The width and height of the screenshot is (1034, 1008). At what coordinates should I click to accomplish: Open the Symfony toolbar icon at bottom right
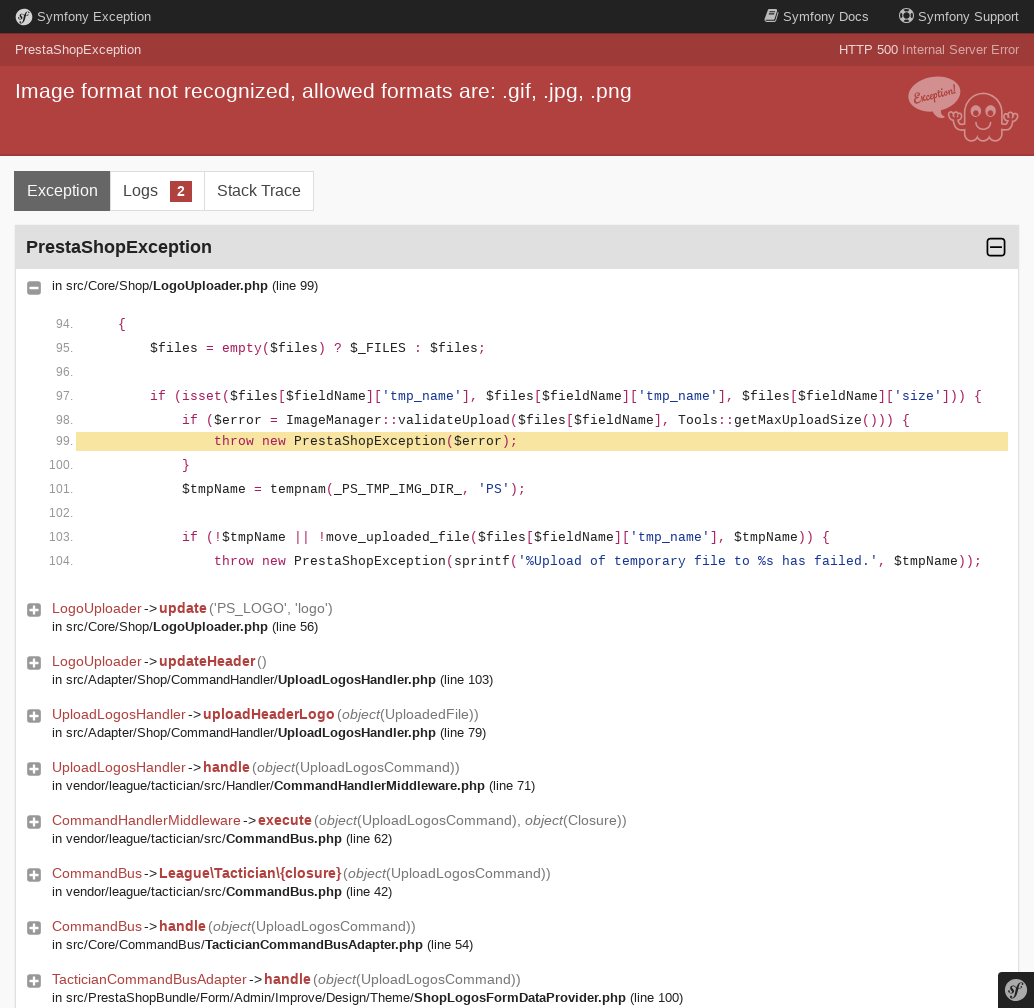[1016, 990]
